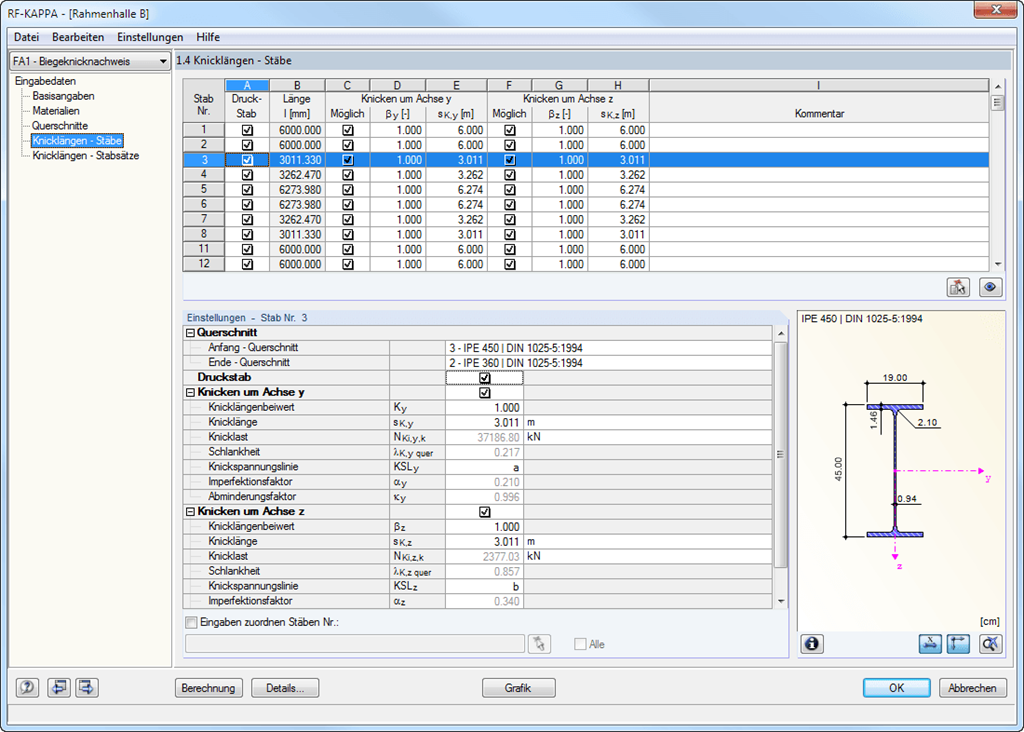Click the eye view mode icon
Viewport: 1024px width, 732px height.
(990, 287)
